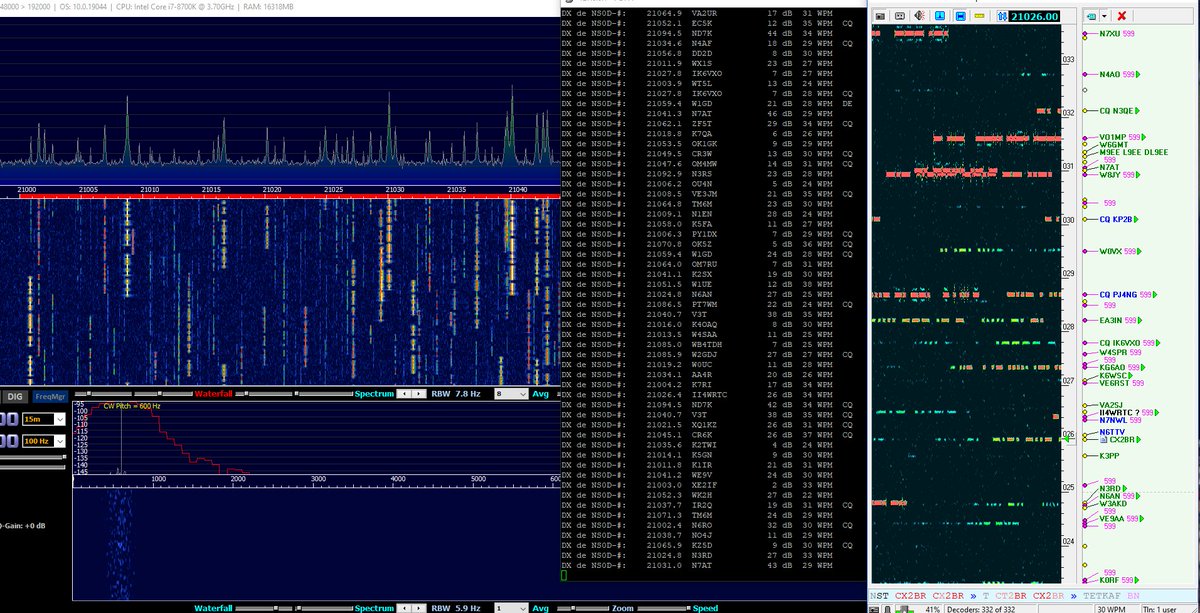1200x613 pixels.
Task: Select the VO1MP spot in the band map
Action: click(x=1113, y=137)
